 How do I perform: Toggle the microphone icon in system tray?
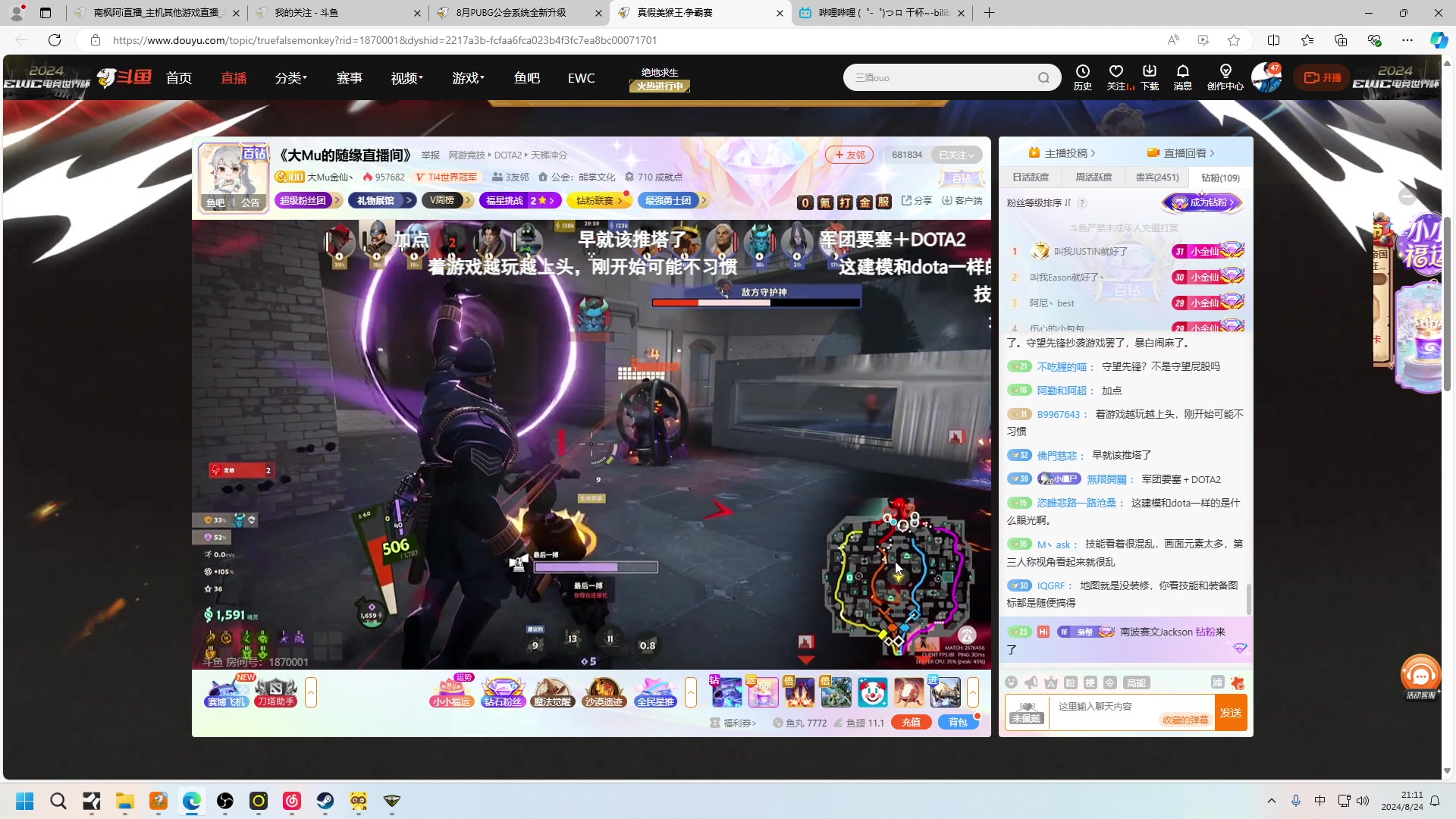[1296, 801]
